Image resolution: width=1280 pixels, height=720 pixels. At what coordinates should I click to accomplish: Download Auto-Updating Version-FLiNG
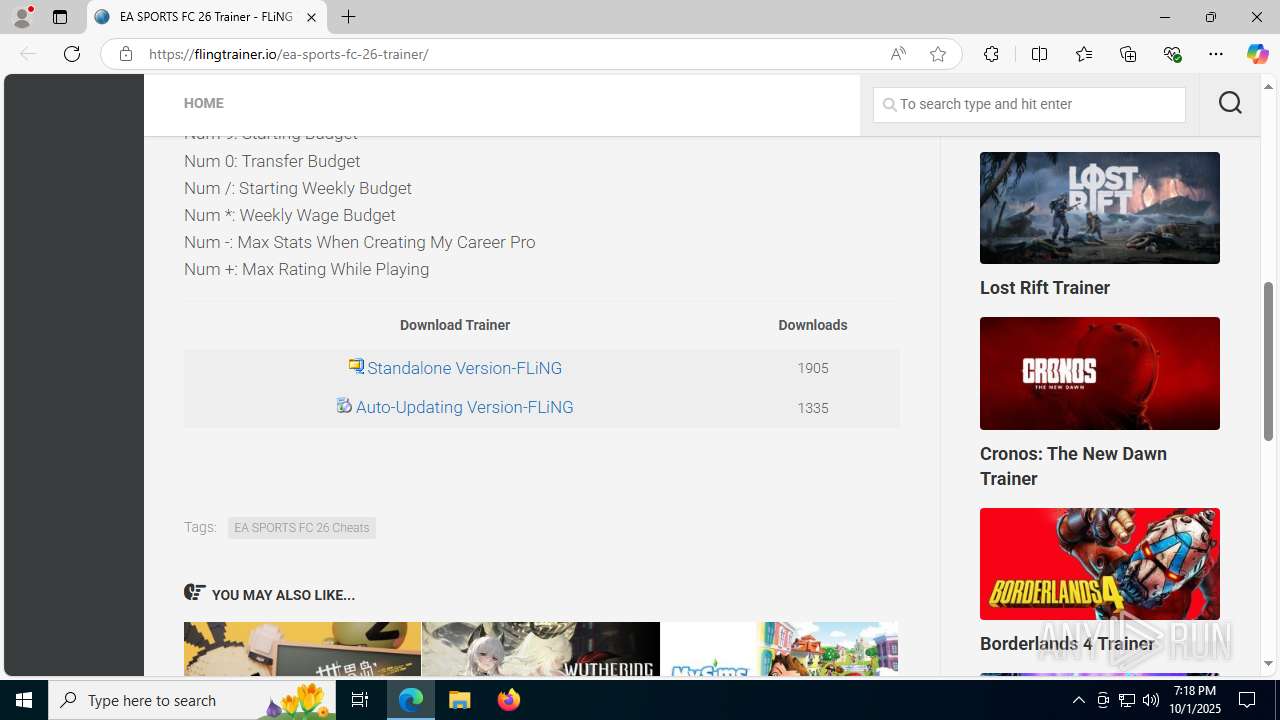pyautogui.click(x=464, y=407)
